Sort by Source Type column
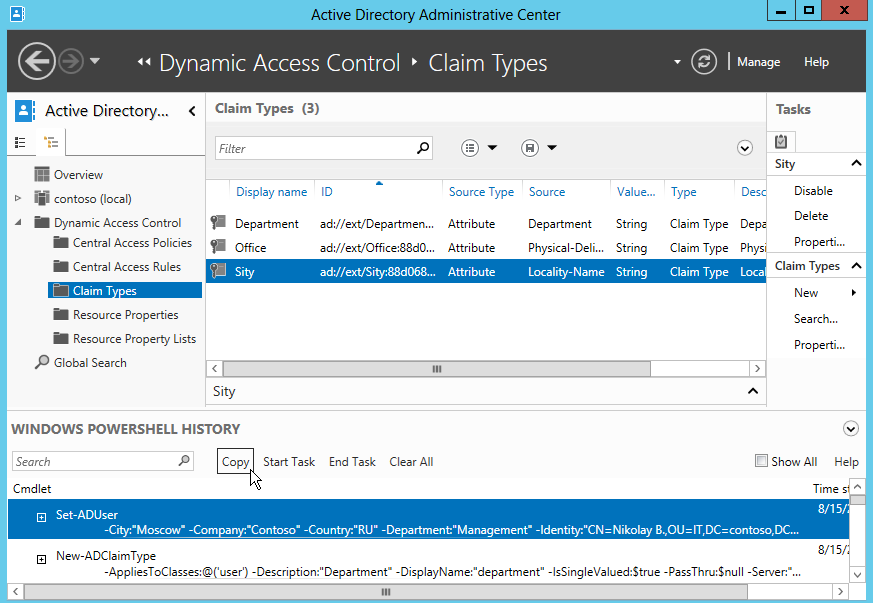Screen dimensions: 873x603 pyautogui.click(x=482, y=192)
